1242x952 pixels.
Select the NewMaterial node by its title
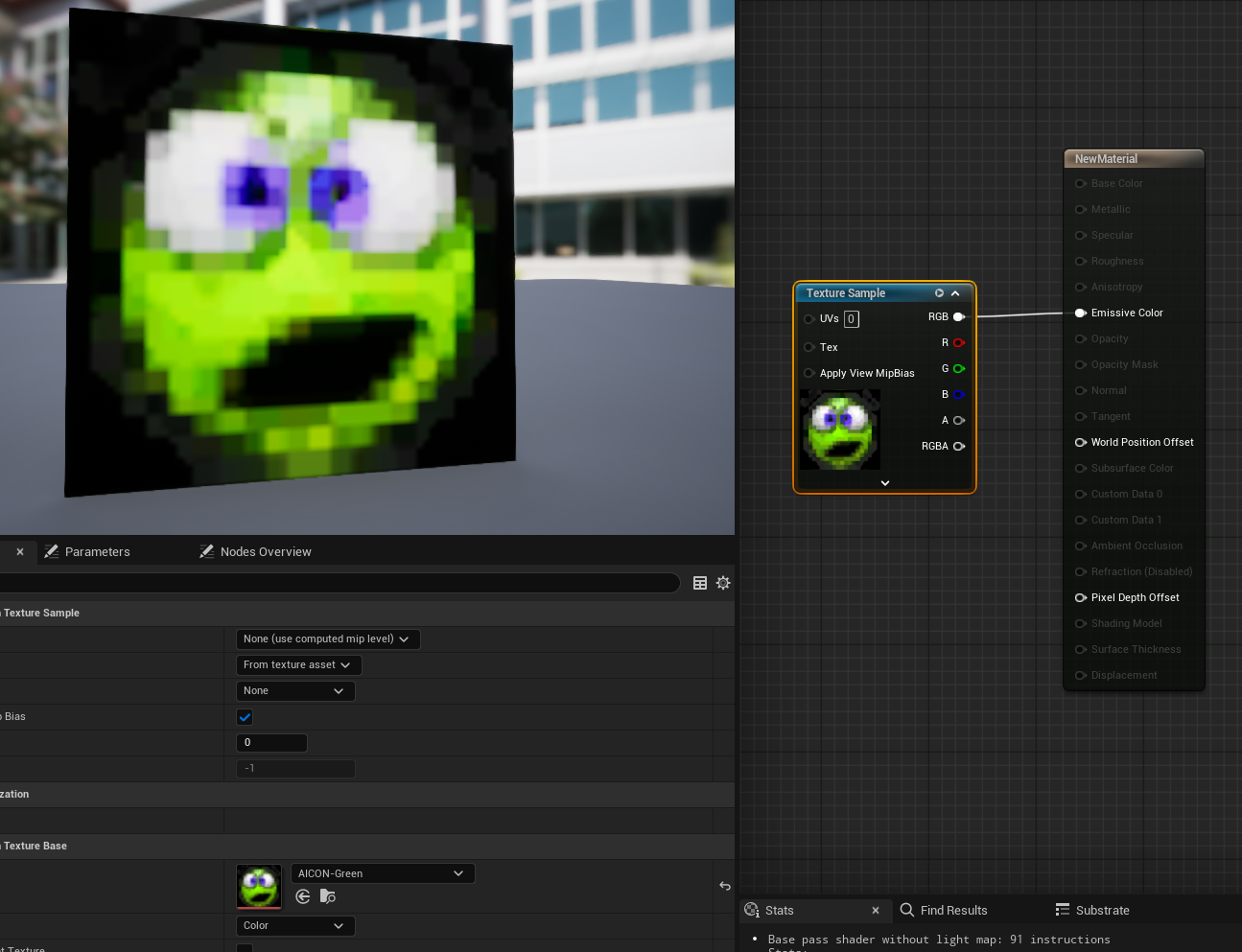[x=1106, y=159]
